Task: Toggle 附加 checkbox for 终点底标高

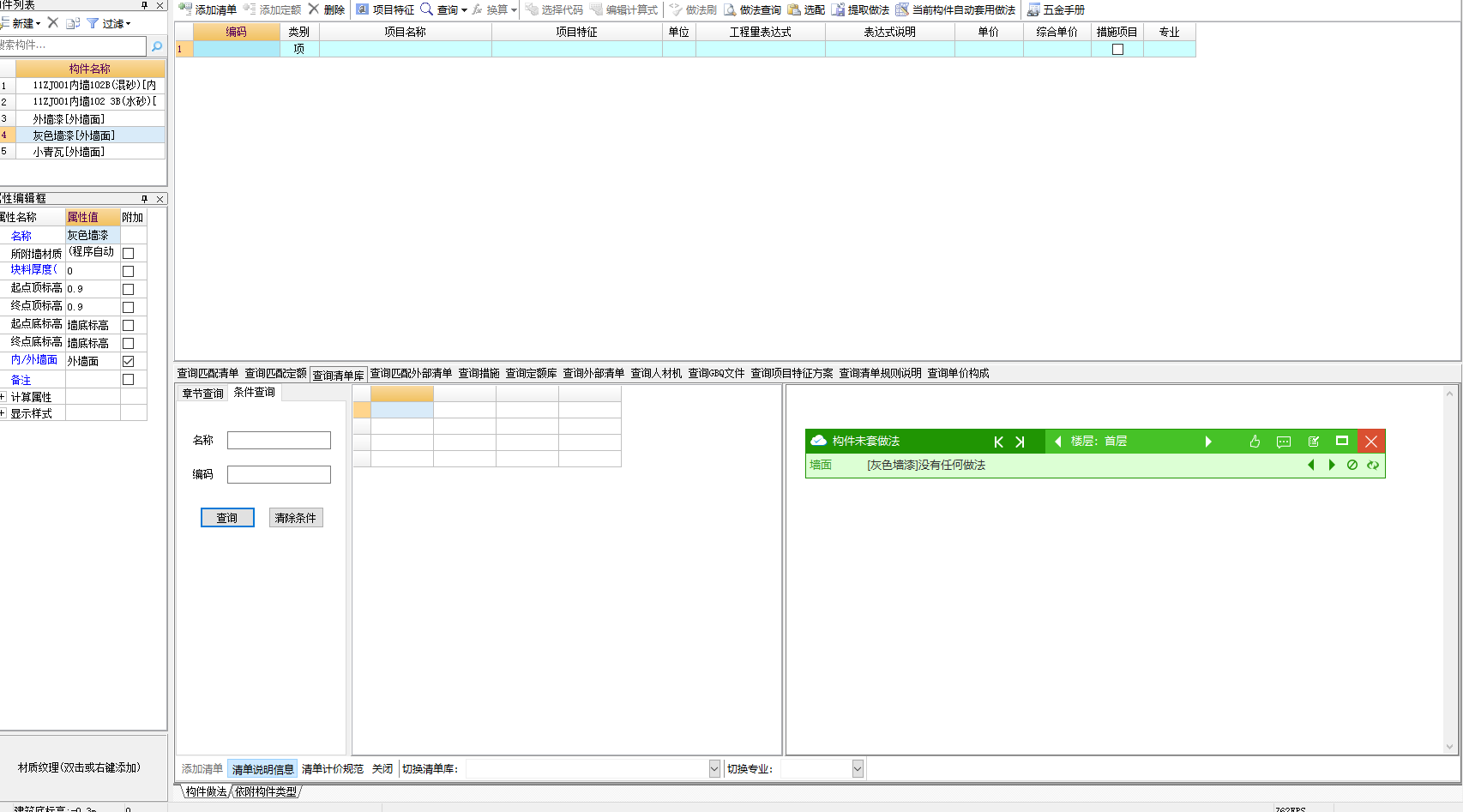Action: 128,343
